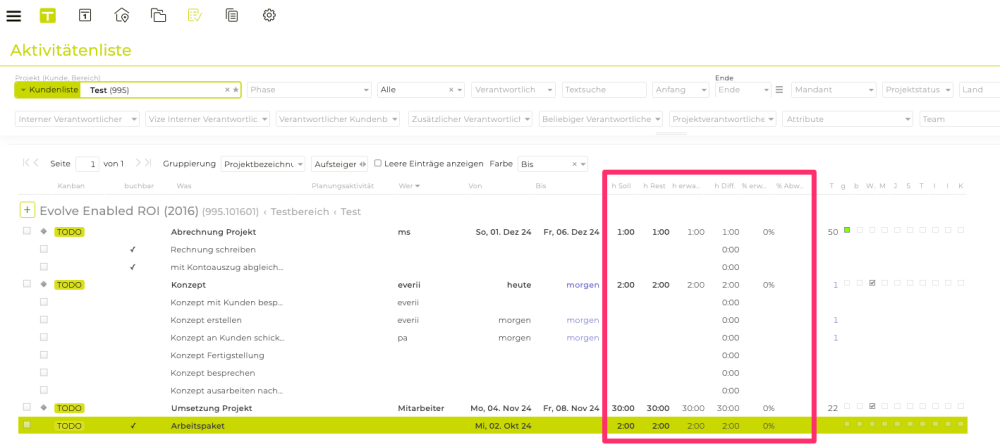Click Konzept Fertigstellung entry
The image size is (1000, 447).
click(217, 355)
